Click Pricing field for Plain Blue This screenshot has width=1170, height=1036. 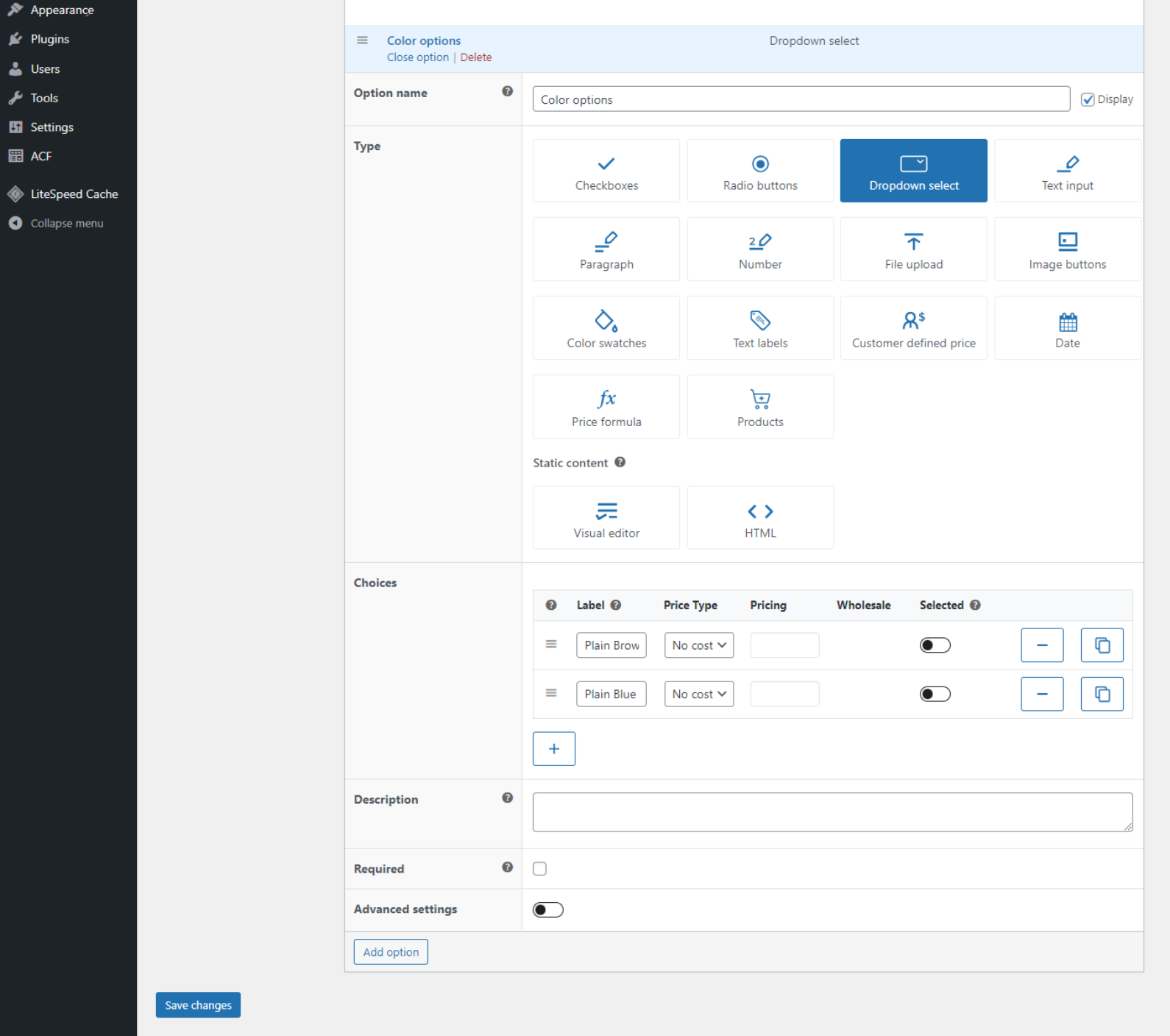(784, 694)
